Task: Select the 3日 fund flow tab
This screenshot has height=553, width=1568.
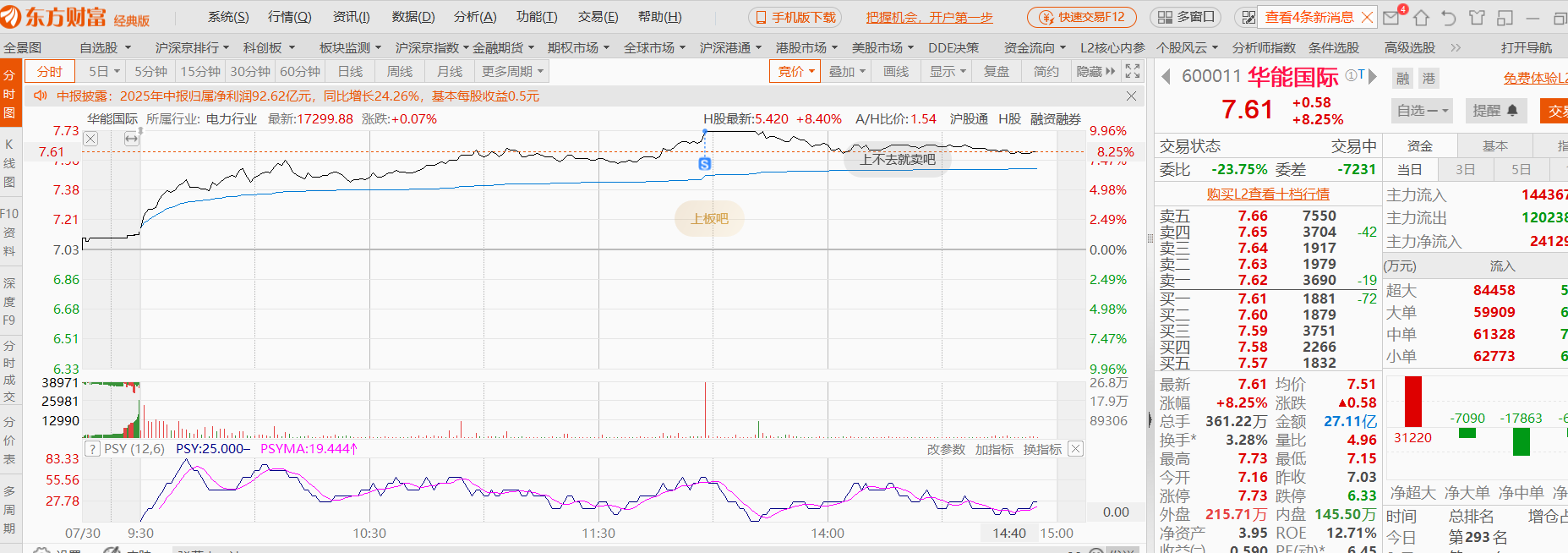Action: (1465, 170)
